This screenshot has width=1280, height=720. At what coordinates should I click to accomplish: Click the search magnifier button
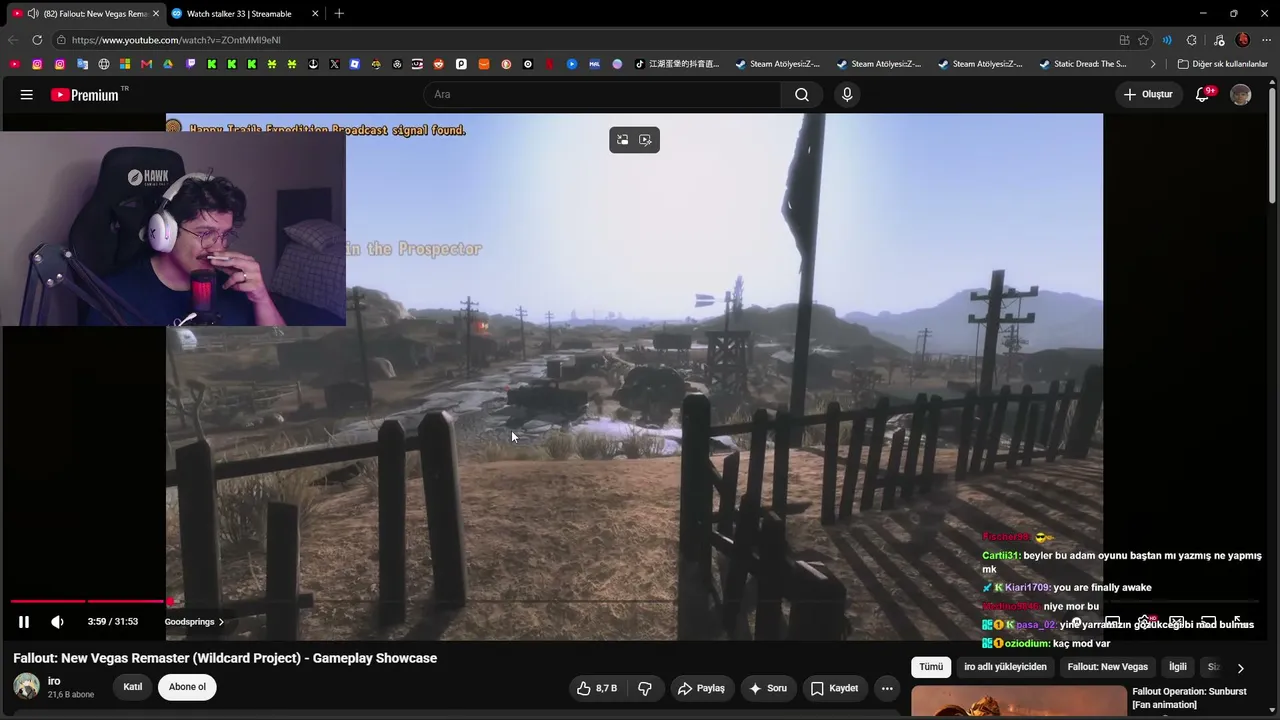click(802, 95)
